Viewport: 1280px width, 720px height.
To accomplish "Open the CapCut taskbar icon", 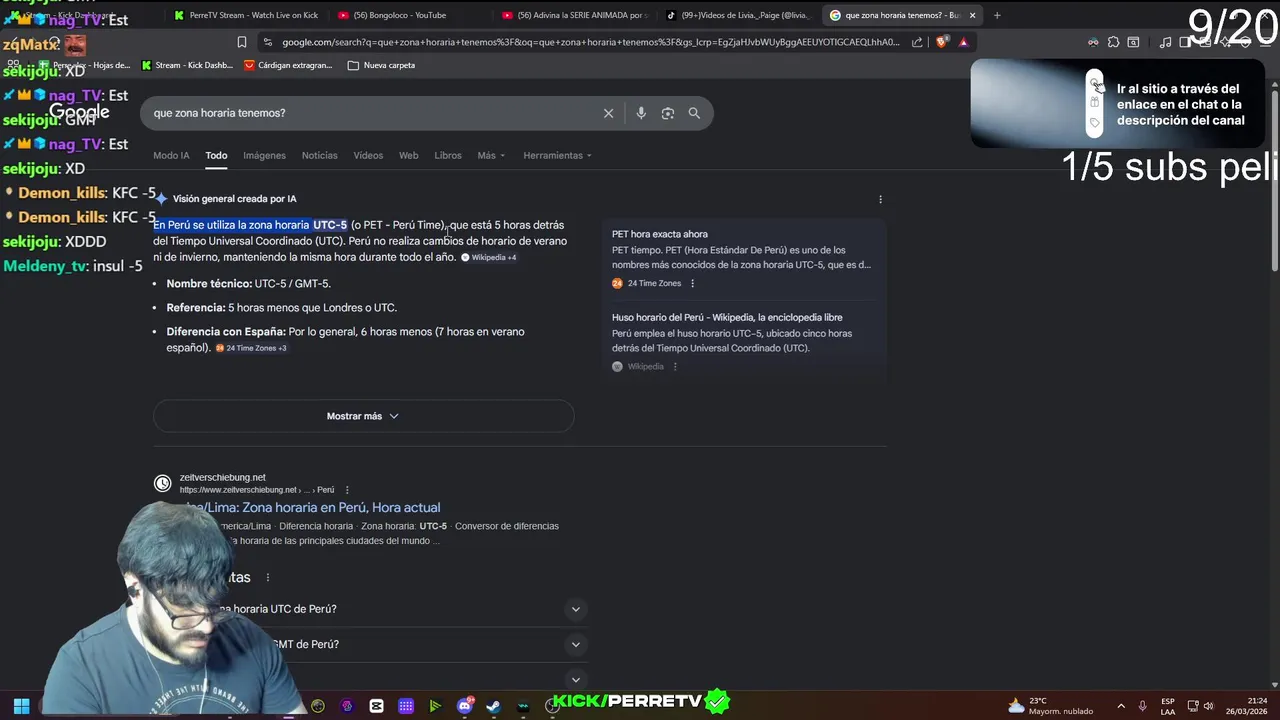I will (x=376, y=706).
